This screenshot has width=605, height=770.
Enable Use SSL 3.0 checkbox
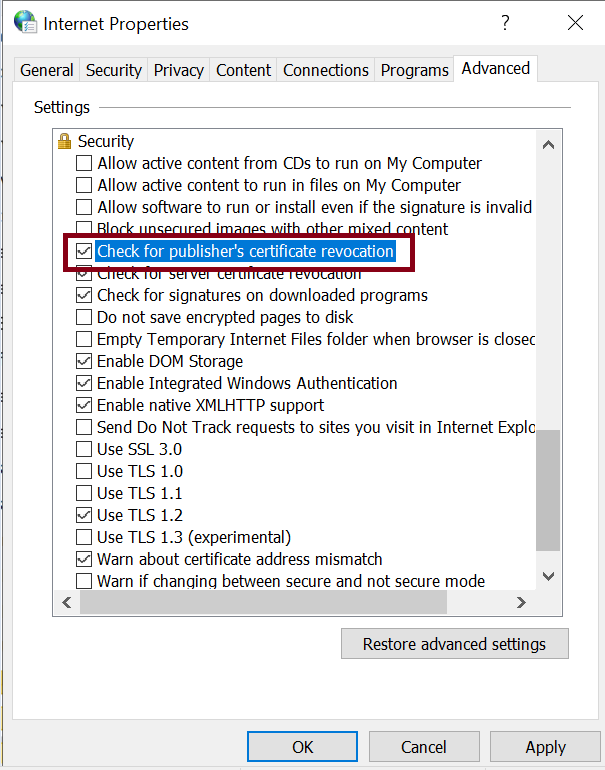[85, 449]
